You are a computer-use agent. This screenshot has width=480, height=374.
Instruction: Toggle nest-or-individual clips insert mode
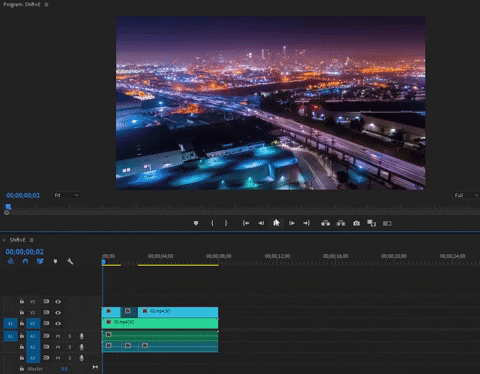tap(10, 261)
